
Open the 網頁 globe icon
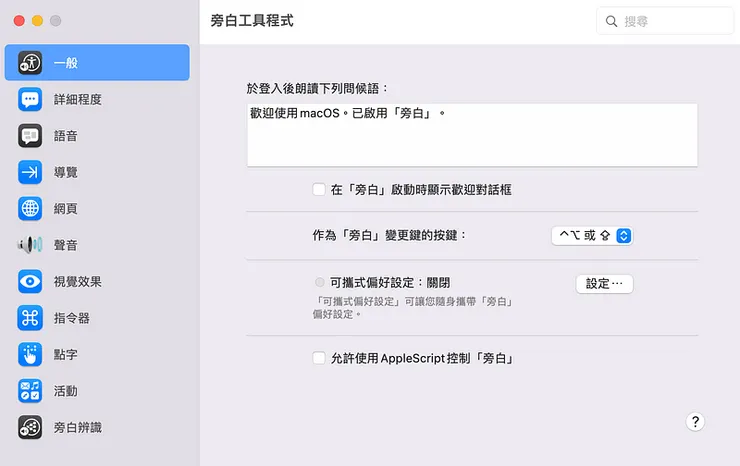point(30,209)
